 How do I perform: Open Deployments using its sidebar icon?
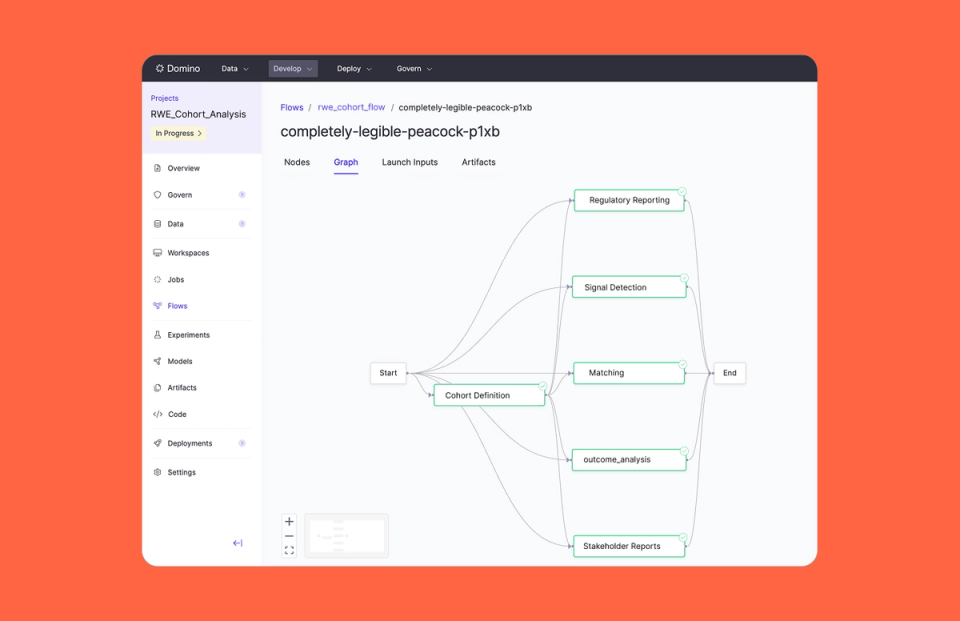(x=157, y=443)
